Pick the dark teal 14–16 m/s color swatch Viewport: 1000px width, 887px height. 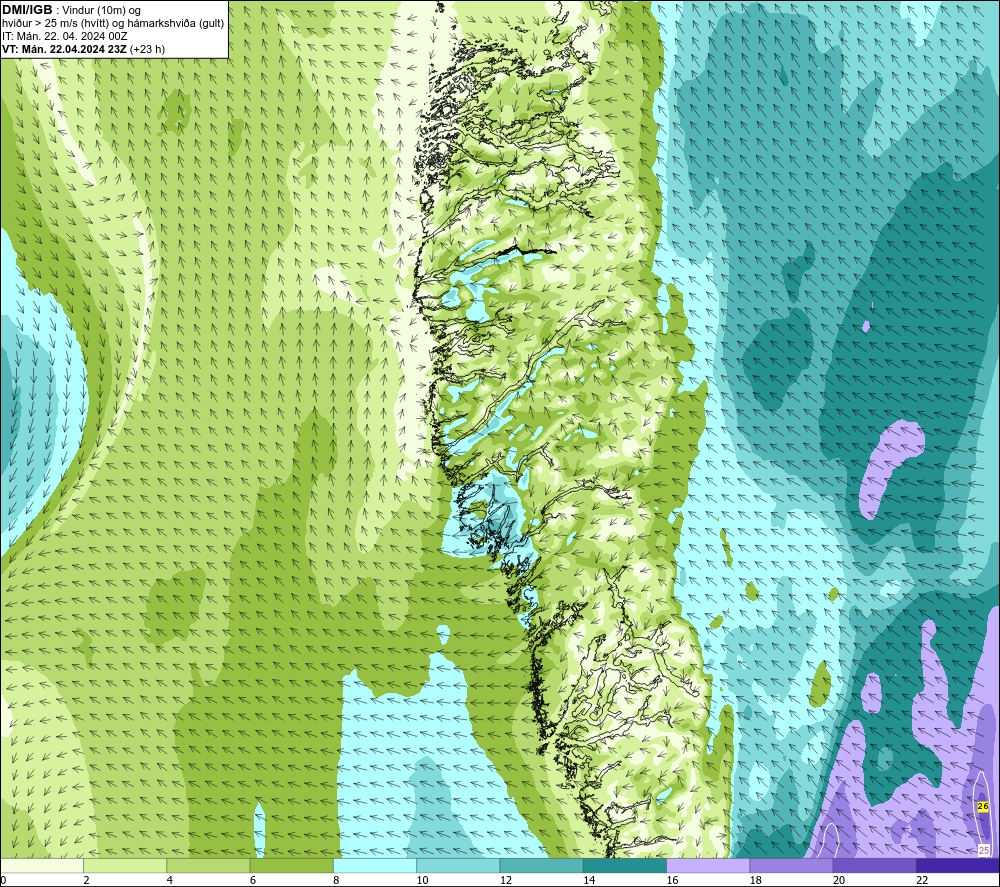pos(625,865)
